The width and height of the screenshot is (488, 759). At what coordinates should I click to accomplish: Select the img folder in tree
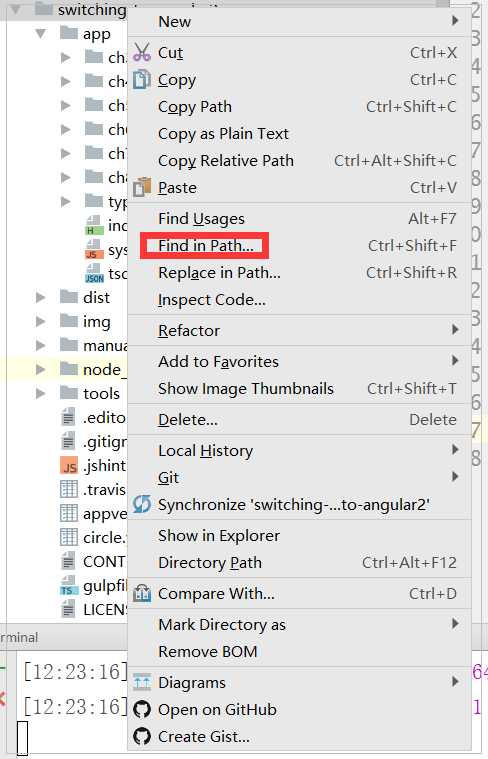click(96, 321)
